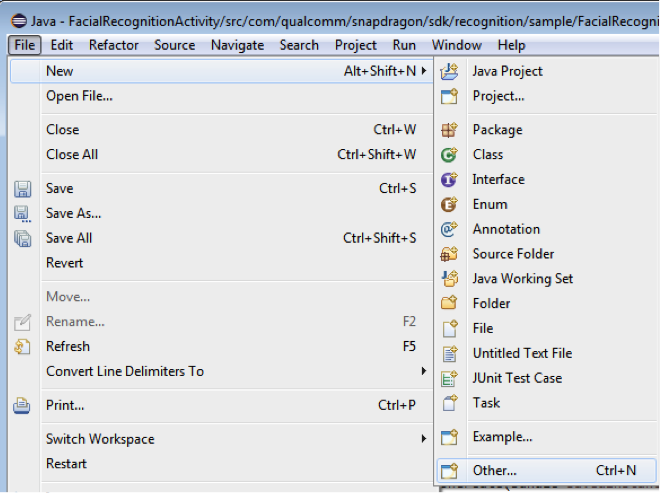
Task: Click the Annotation @ icon
Action: [449, 229]
